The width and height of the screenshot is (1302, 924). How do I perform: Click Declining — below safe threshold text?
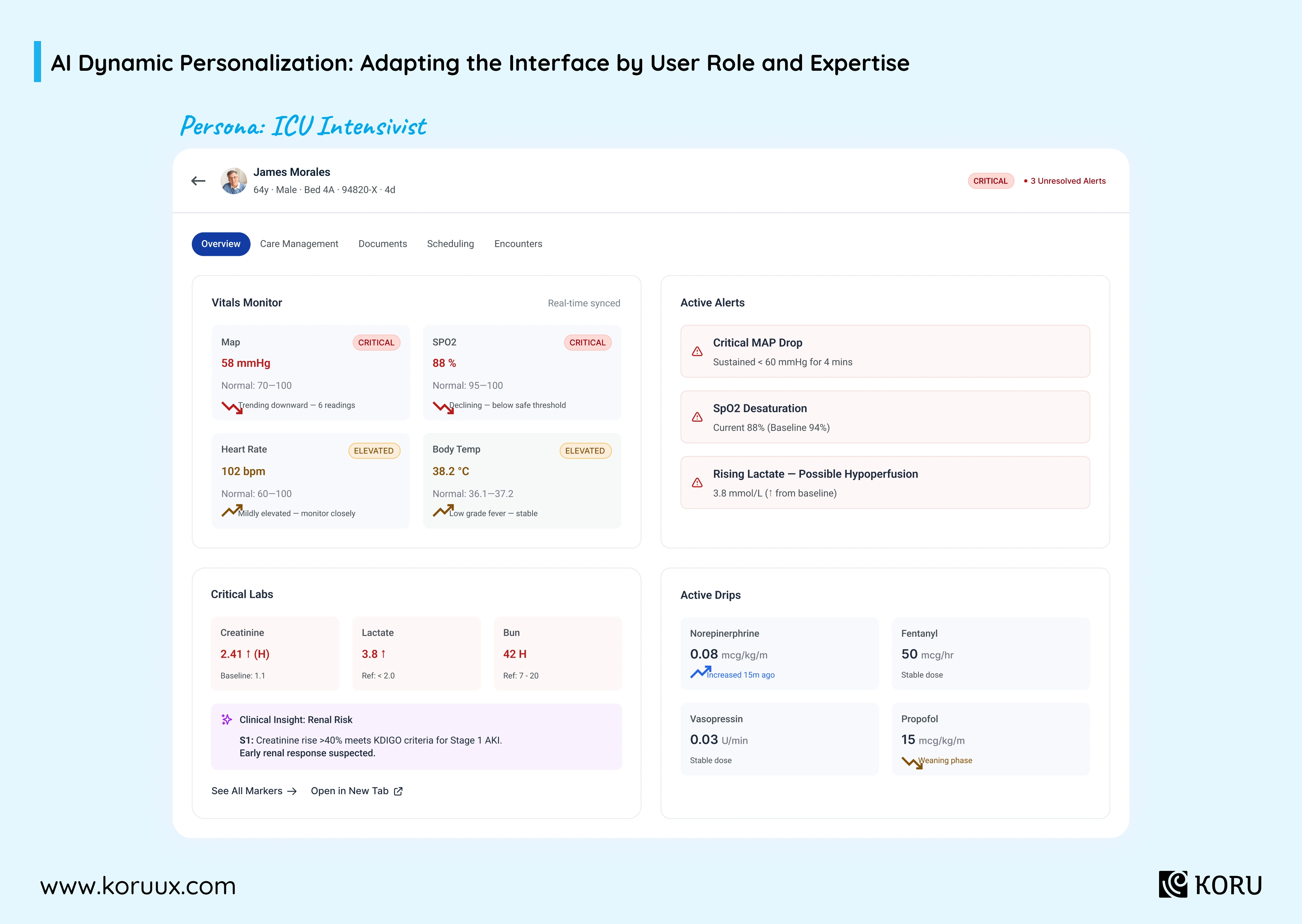click(x=508, y=405)
